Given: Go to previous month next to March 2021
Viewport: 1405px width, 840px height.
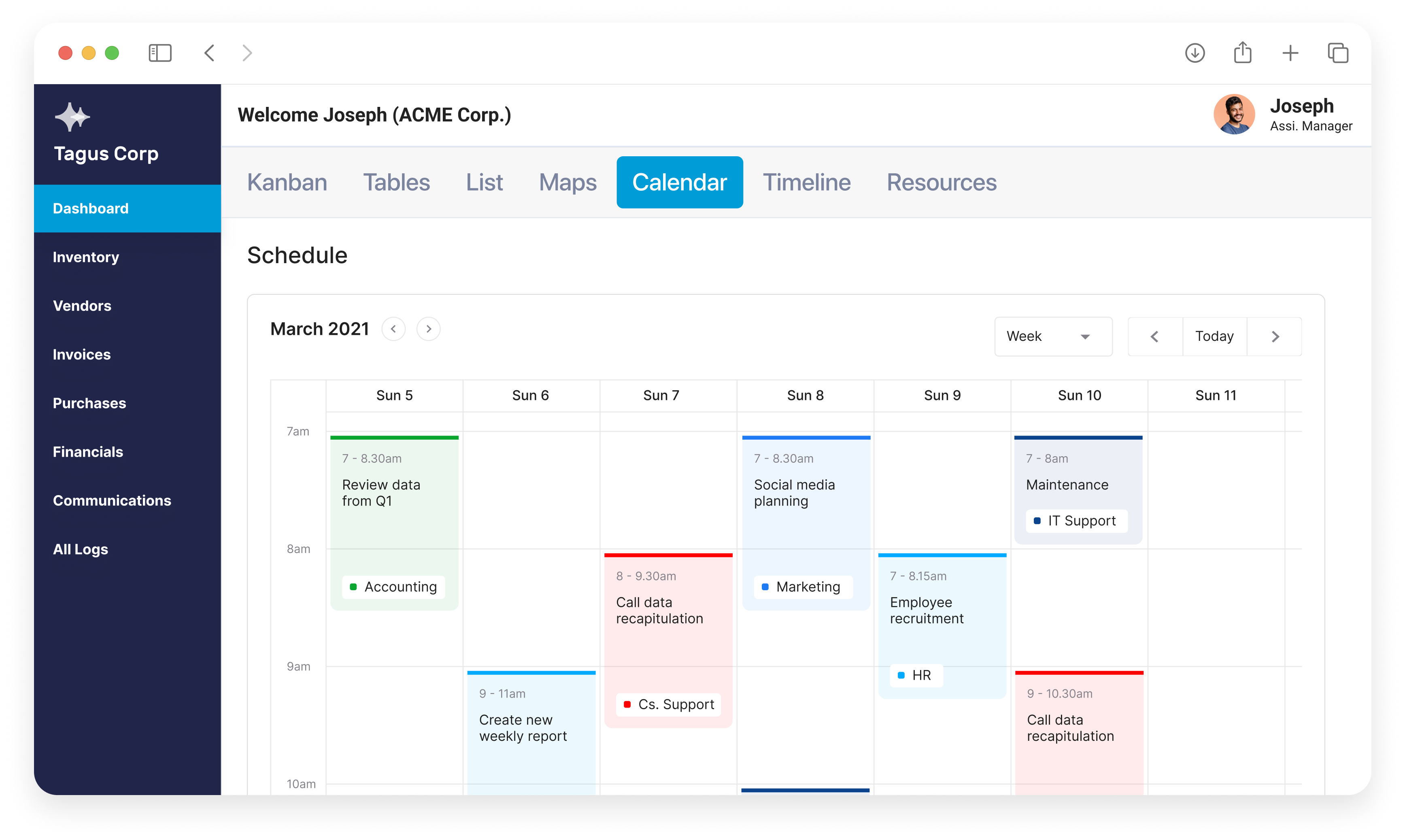Looking at the screenshot, I should [x=393, y=329].
